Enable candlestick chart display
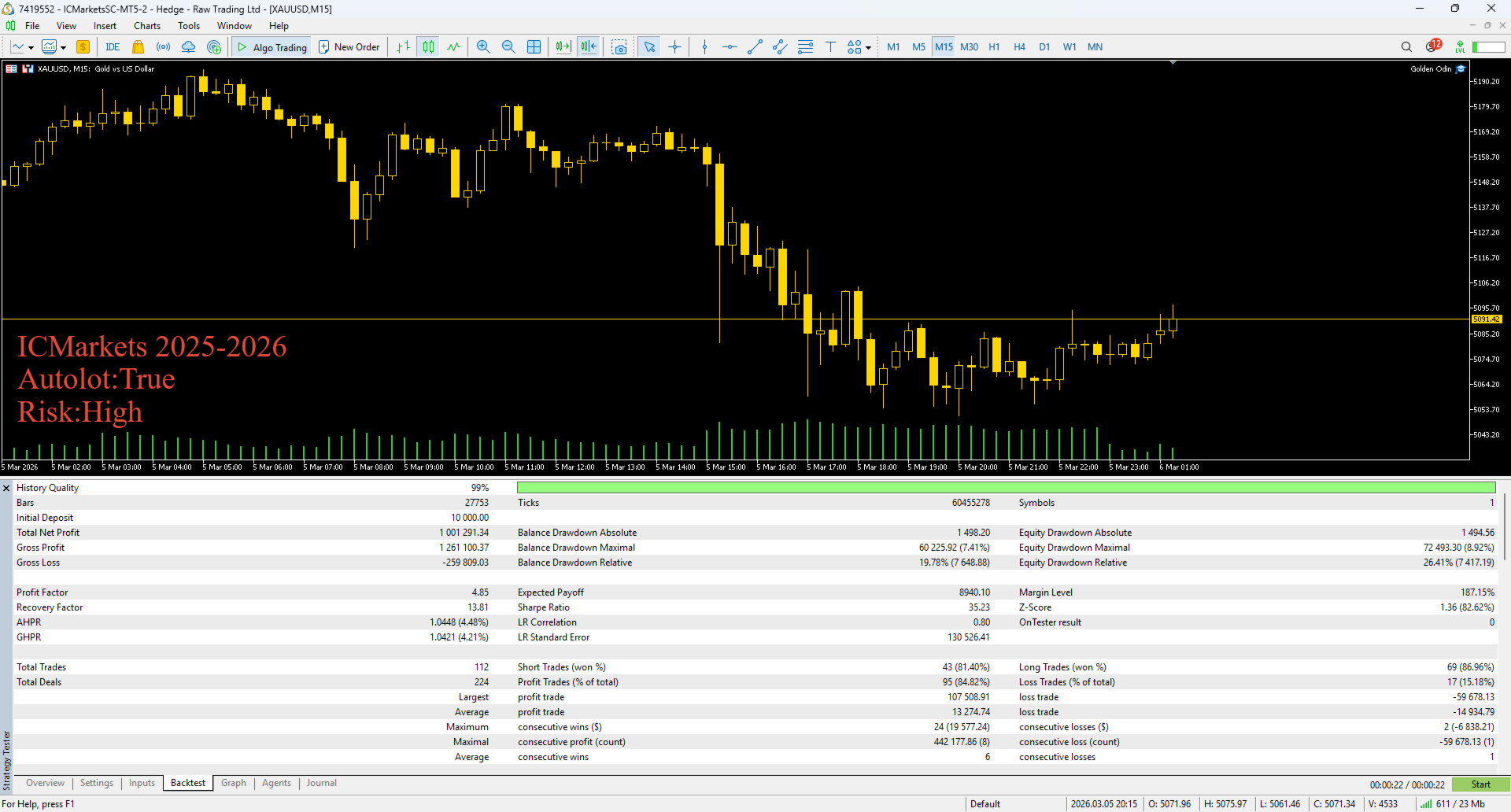The width and height of the screenshot is (1511, 812). [x=428, y=46]
